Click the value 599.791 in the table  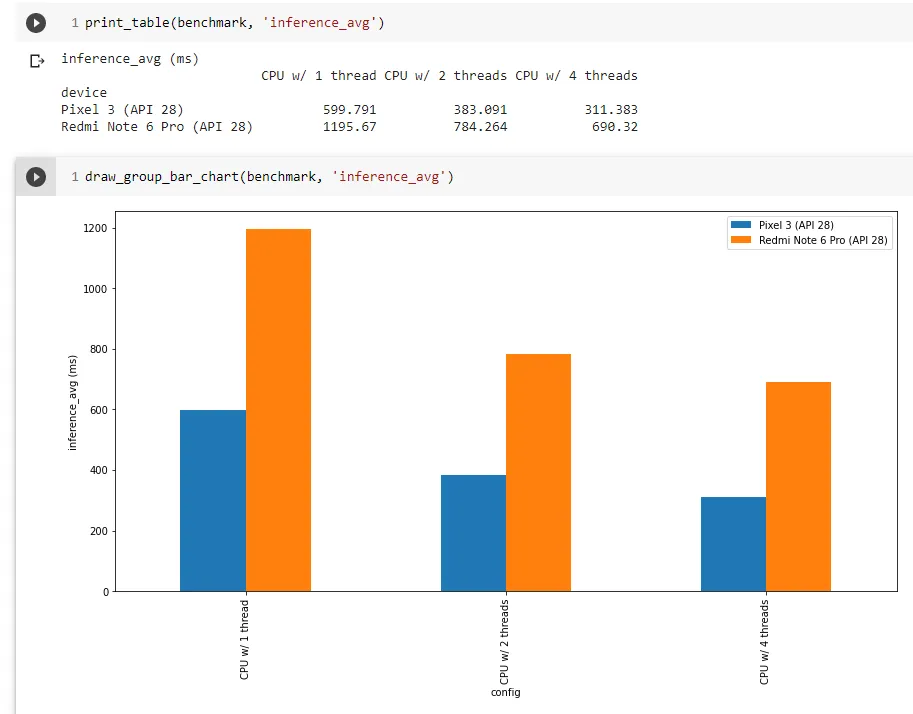click(x=349, y=109)
